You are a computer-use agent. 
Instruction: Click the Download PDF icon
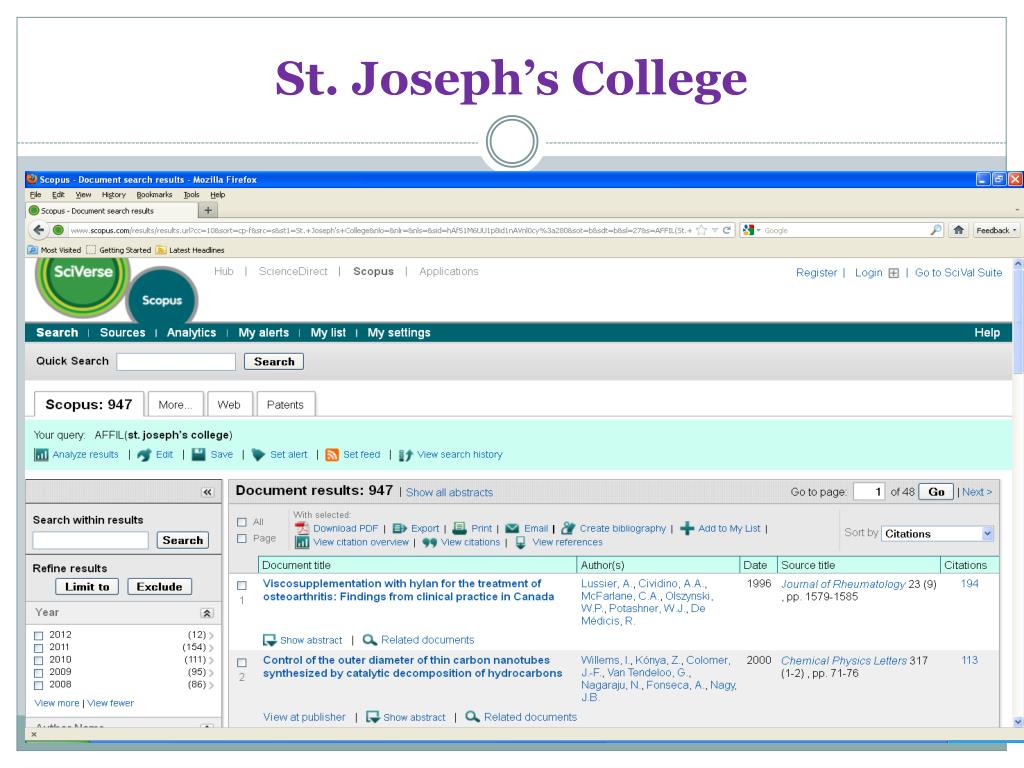302,528
